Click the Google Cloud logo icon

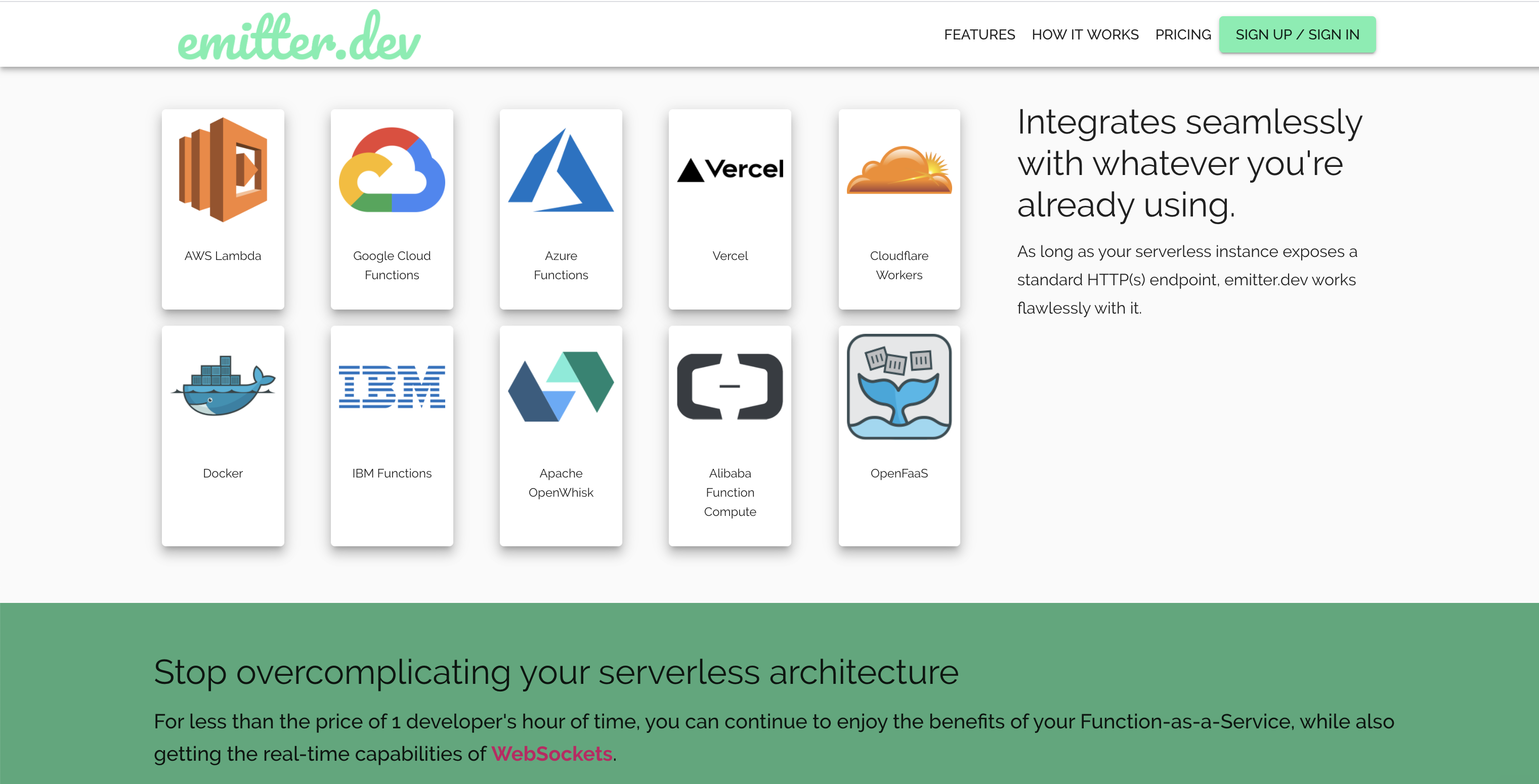pyautogui.click(x=392, y=169)
